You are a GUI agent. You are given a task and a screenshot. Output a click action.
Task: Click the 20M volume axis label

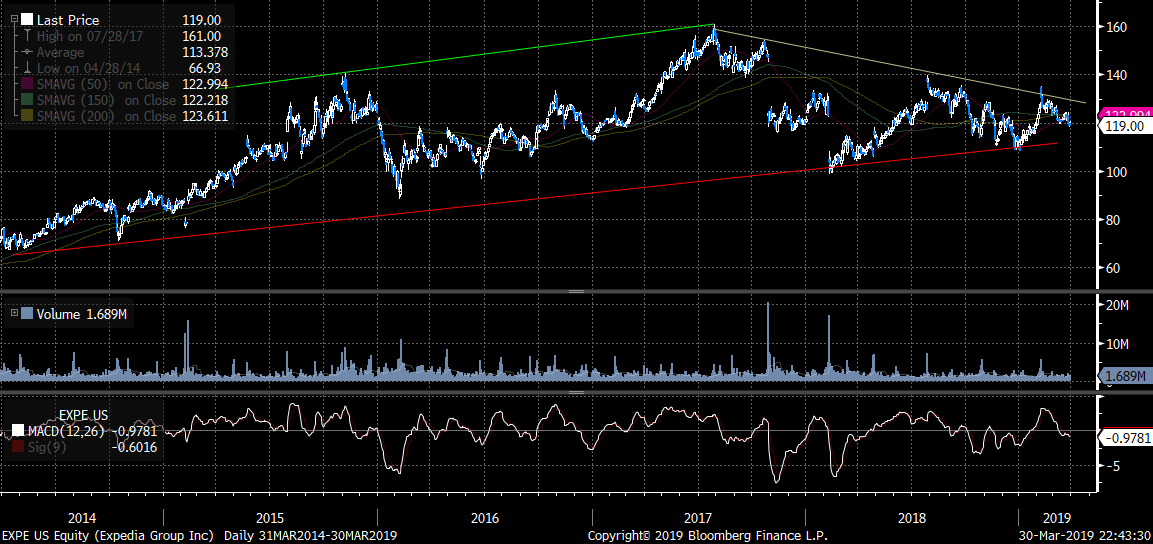coord(1118,306)
